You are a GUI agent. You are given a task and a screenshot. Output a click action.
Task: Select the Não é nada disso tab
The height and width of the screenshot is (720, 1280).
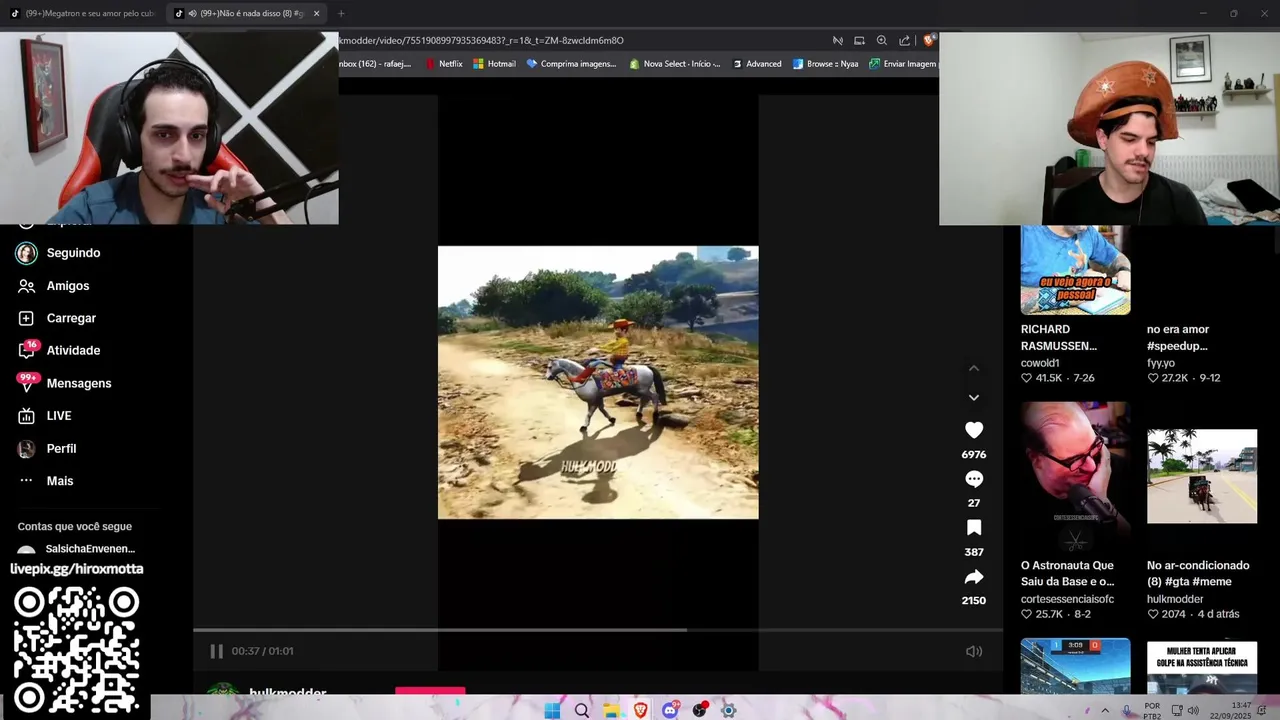(x=248, y=13)
